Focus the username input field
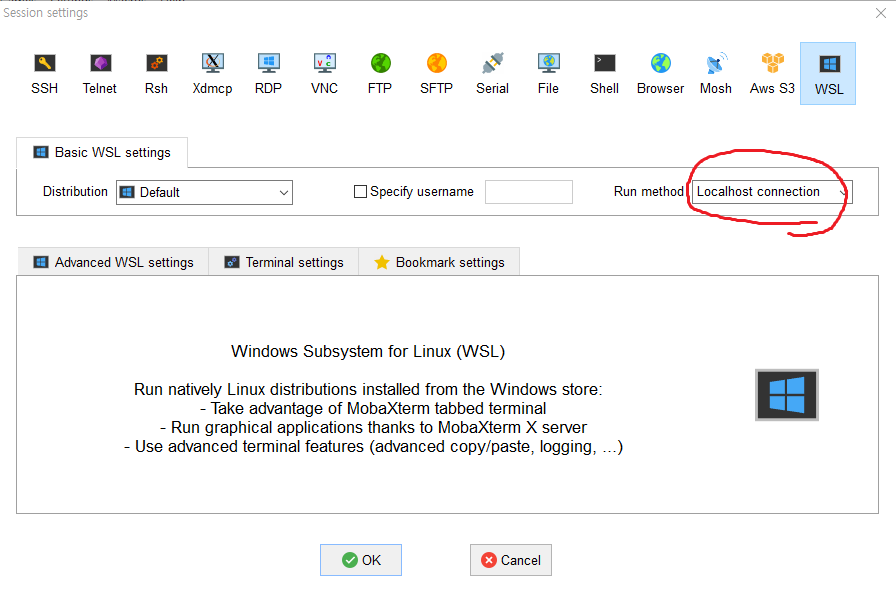 coord(529,191)
